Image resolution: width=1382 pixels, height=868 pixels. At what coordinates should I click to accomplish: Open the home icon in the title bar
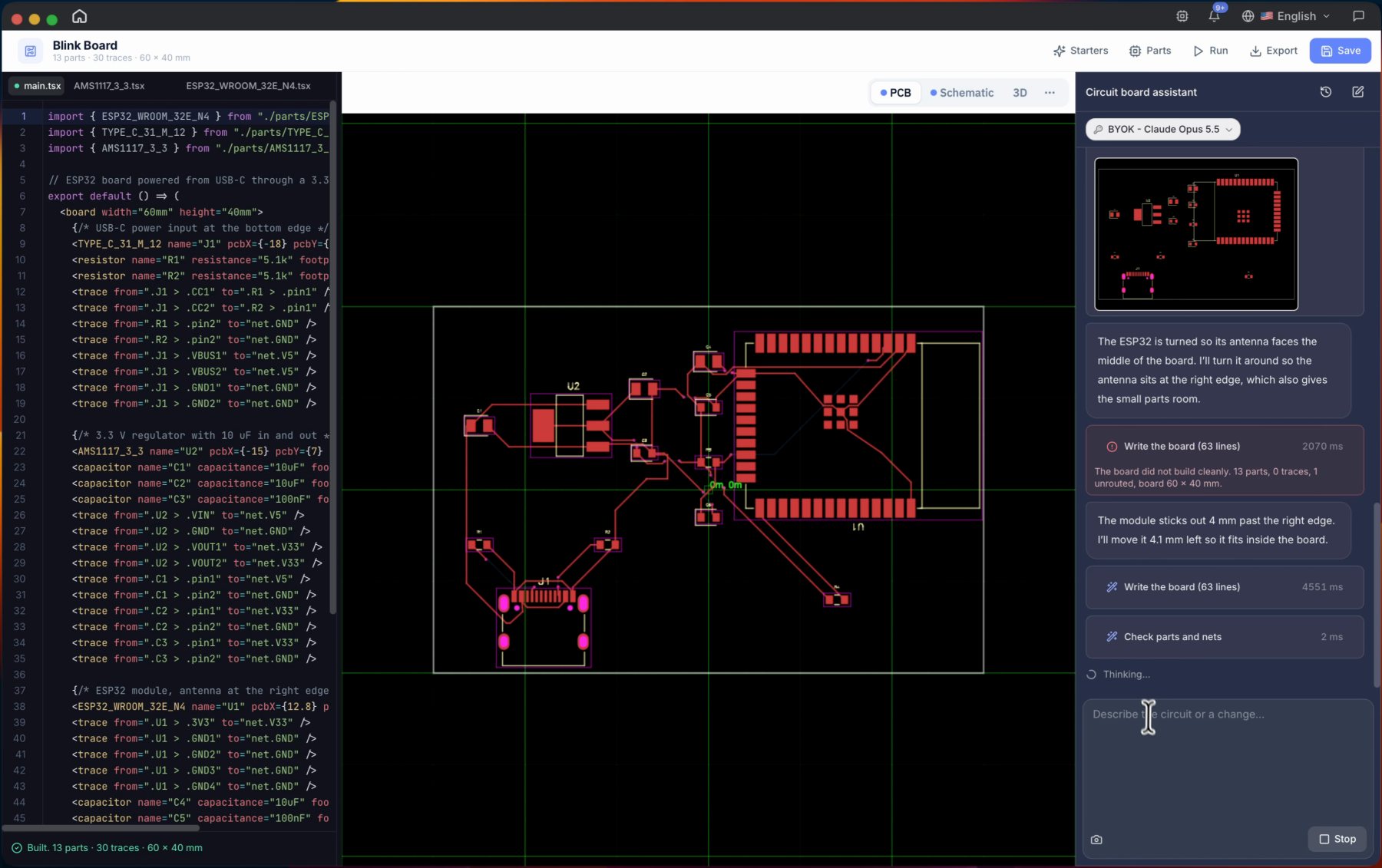[79, 16]
